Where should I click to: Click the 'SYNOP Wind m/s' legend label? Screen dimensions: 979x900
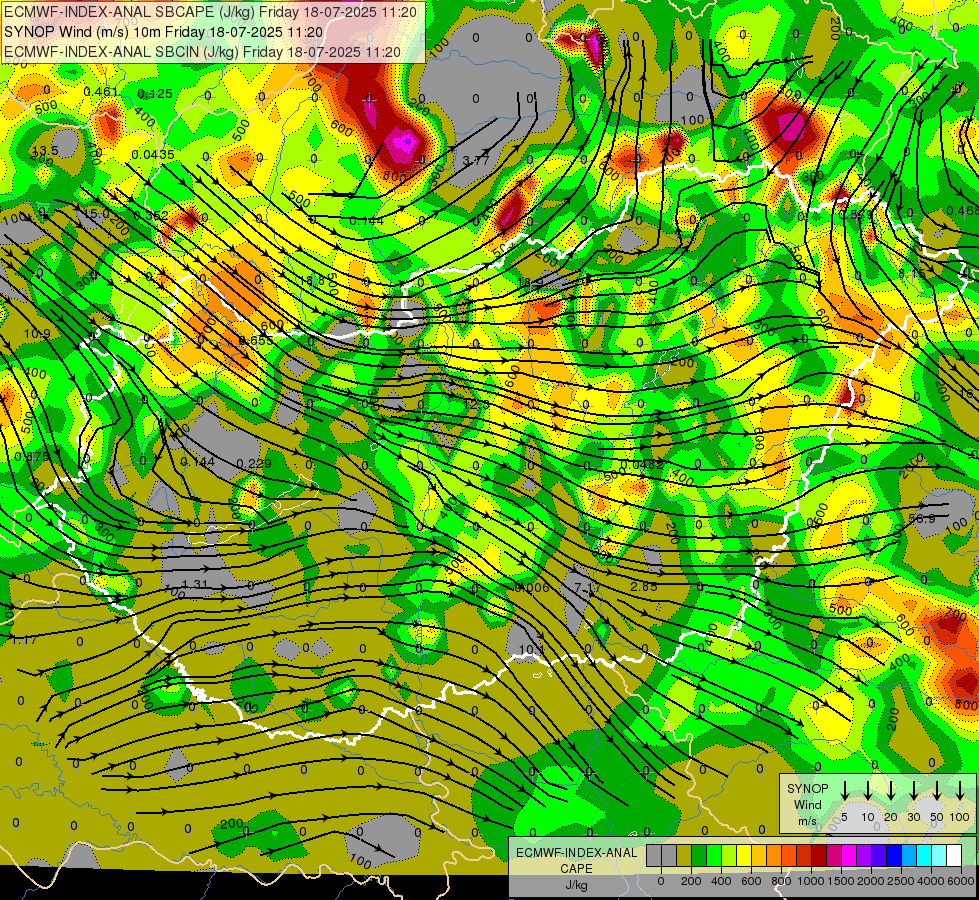click(807, 804)
